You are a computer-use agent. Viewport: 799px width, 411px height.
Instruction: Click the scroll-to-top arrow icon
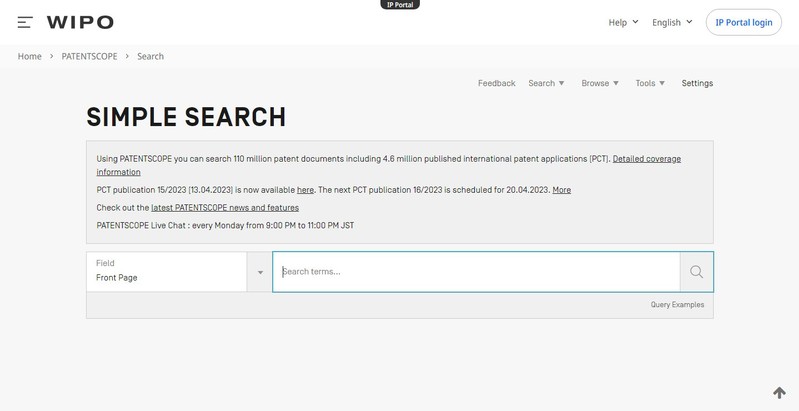click(779, 393)
